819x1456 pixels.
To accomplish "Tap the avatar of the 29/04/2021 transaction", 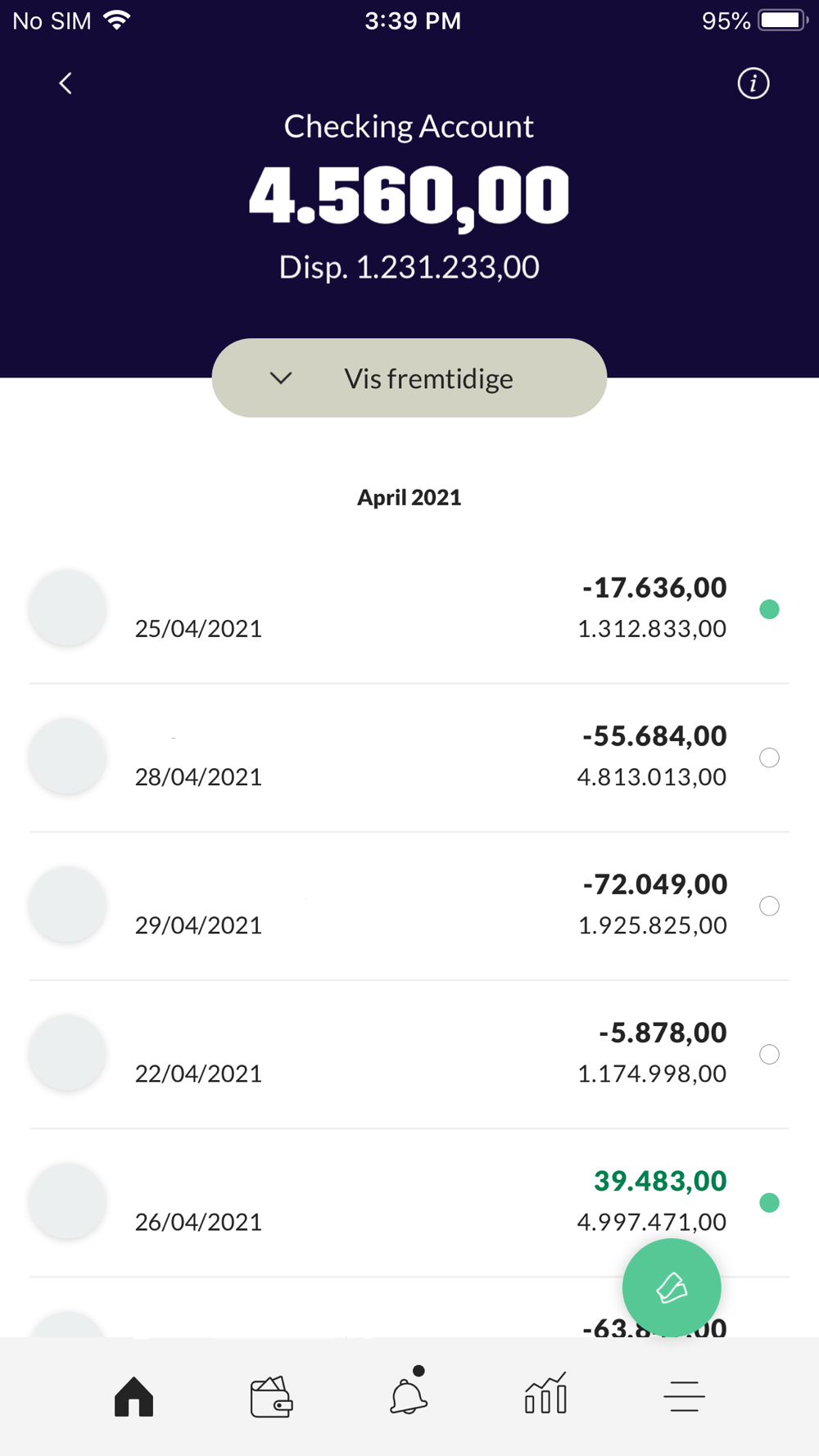I will tap(67, 905).
